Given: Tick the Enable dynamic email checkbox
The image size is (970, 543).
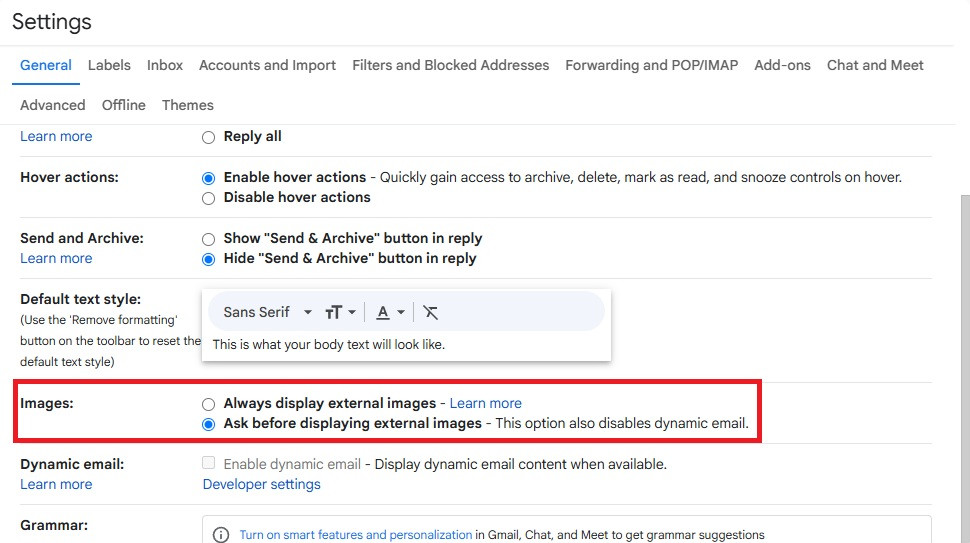Looking at the screenshot, I should (208, 463).
